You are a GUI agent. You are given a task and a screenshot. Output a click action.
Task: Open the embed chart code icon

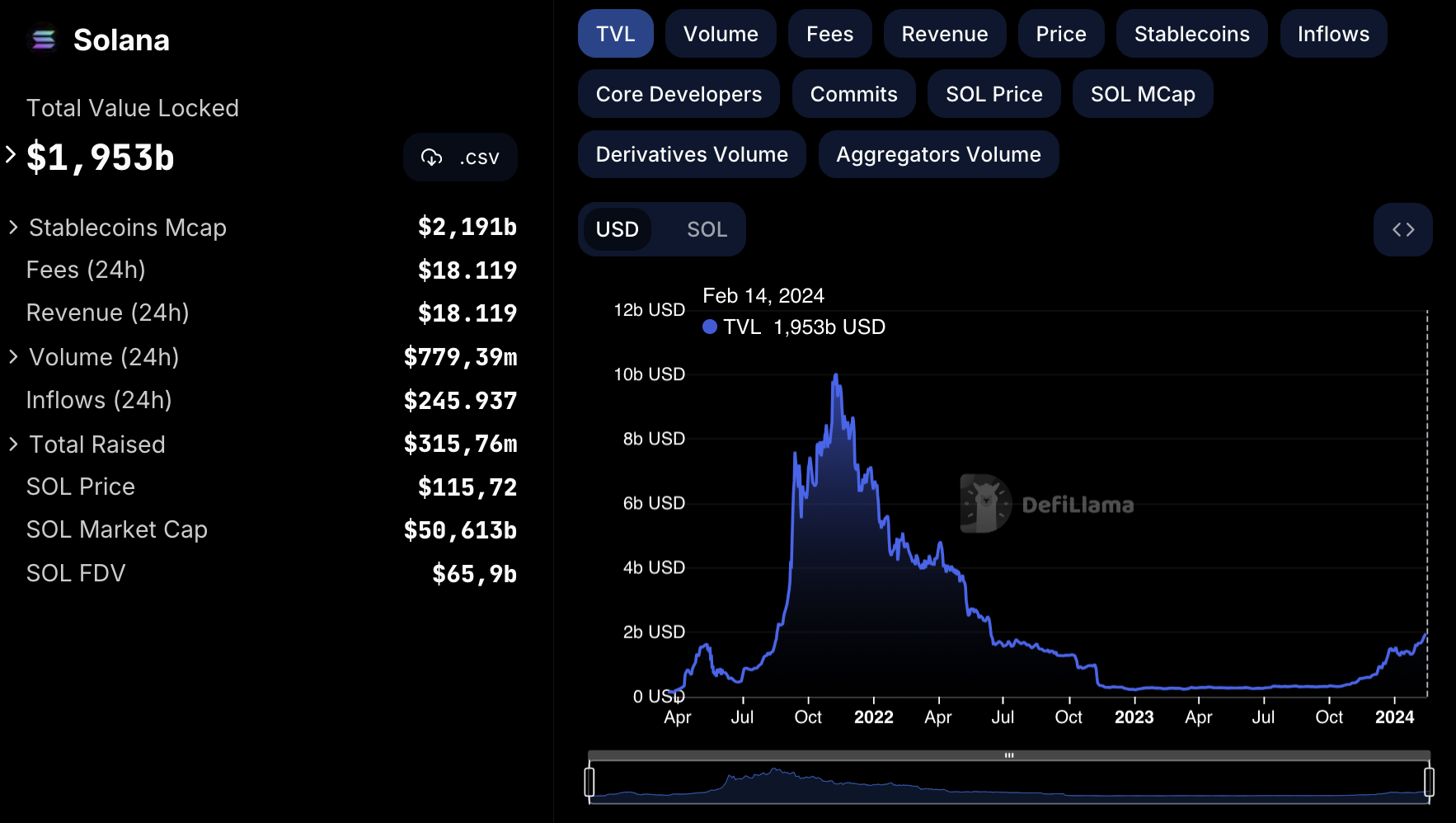(1402, 229)
